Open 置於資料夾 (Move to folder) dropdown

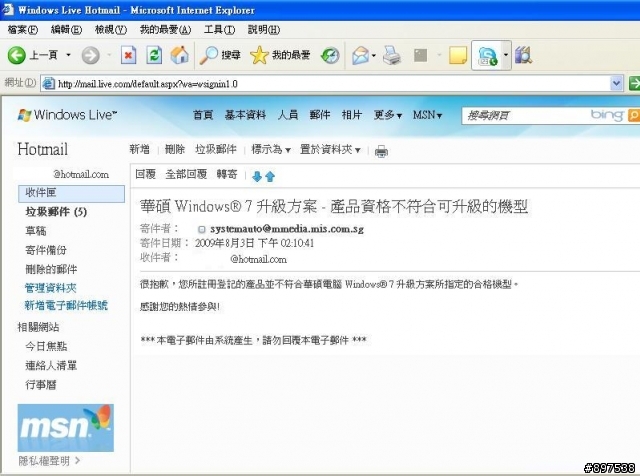[330, 149]
